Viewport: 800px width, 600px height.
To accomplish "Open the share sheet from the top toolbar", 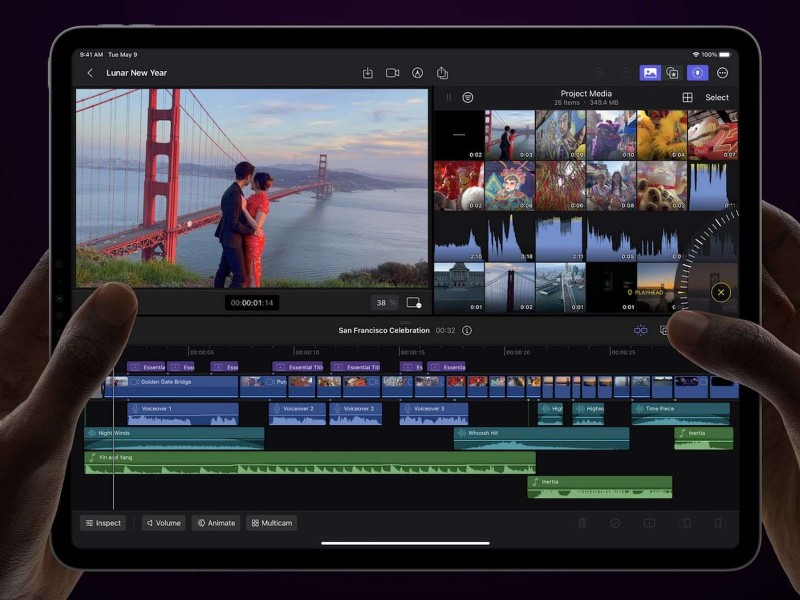I will (x=443, y=72).
